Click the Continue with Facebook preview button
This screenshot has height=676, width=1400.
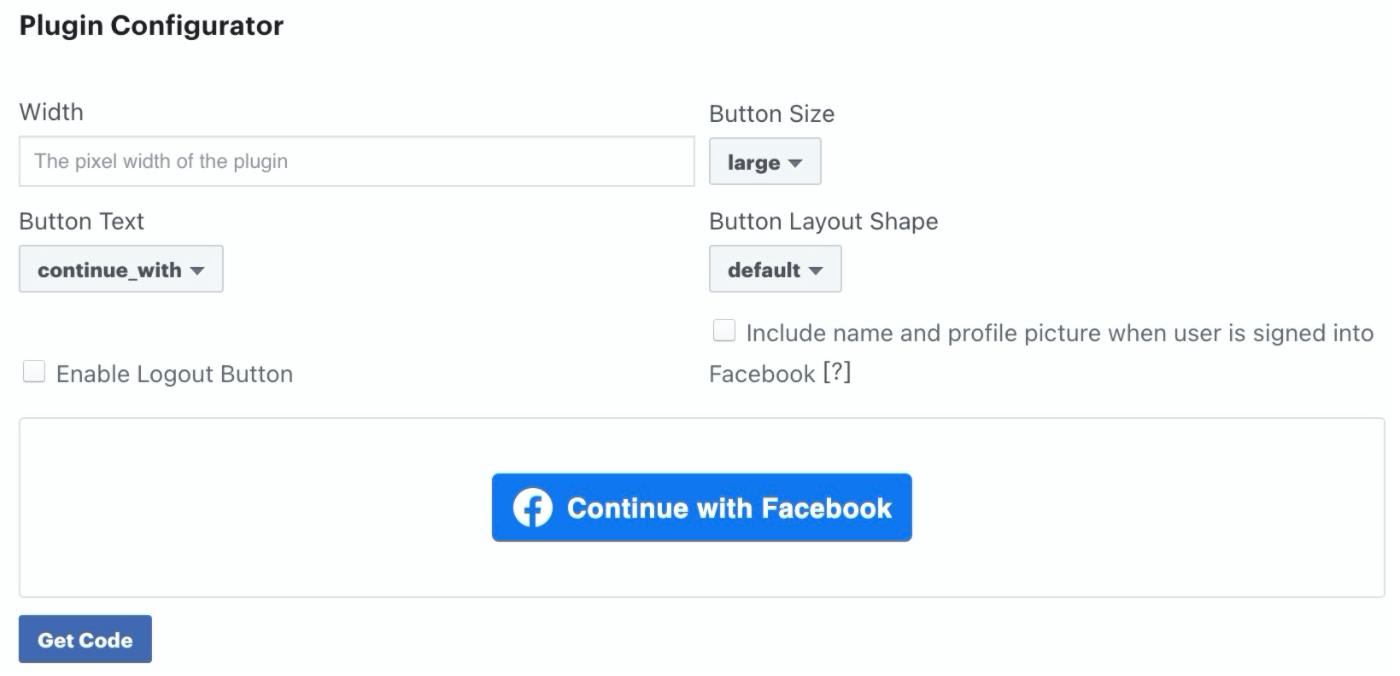coord(700,508)
